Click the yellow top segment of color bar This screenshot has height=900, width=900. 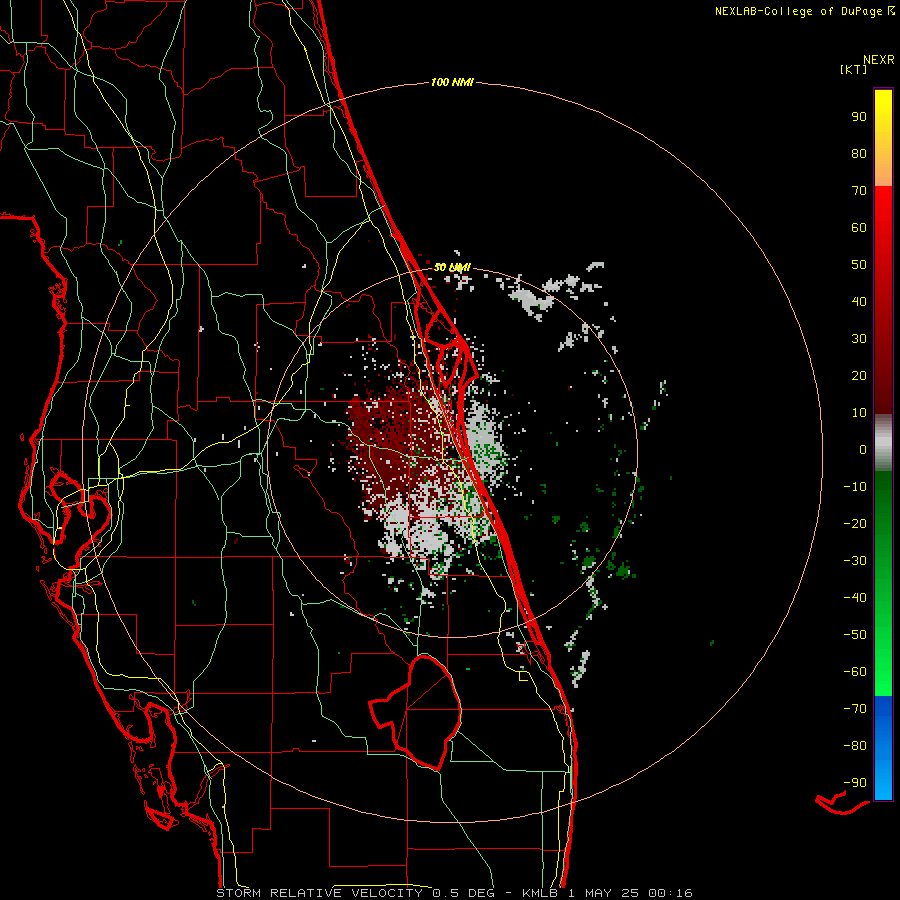tap(883, 138)
